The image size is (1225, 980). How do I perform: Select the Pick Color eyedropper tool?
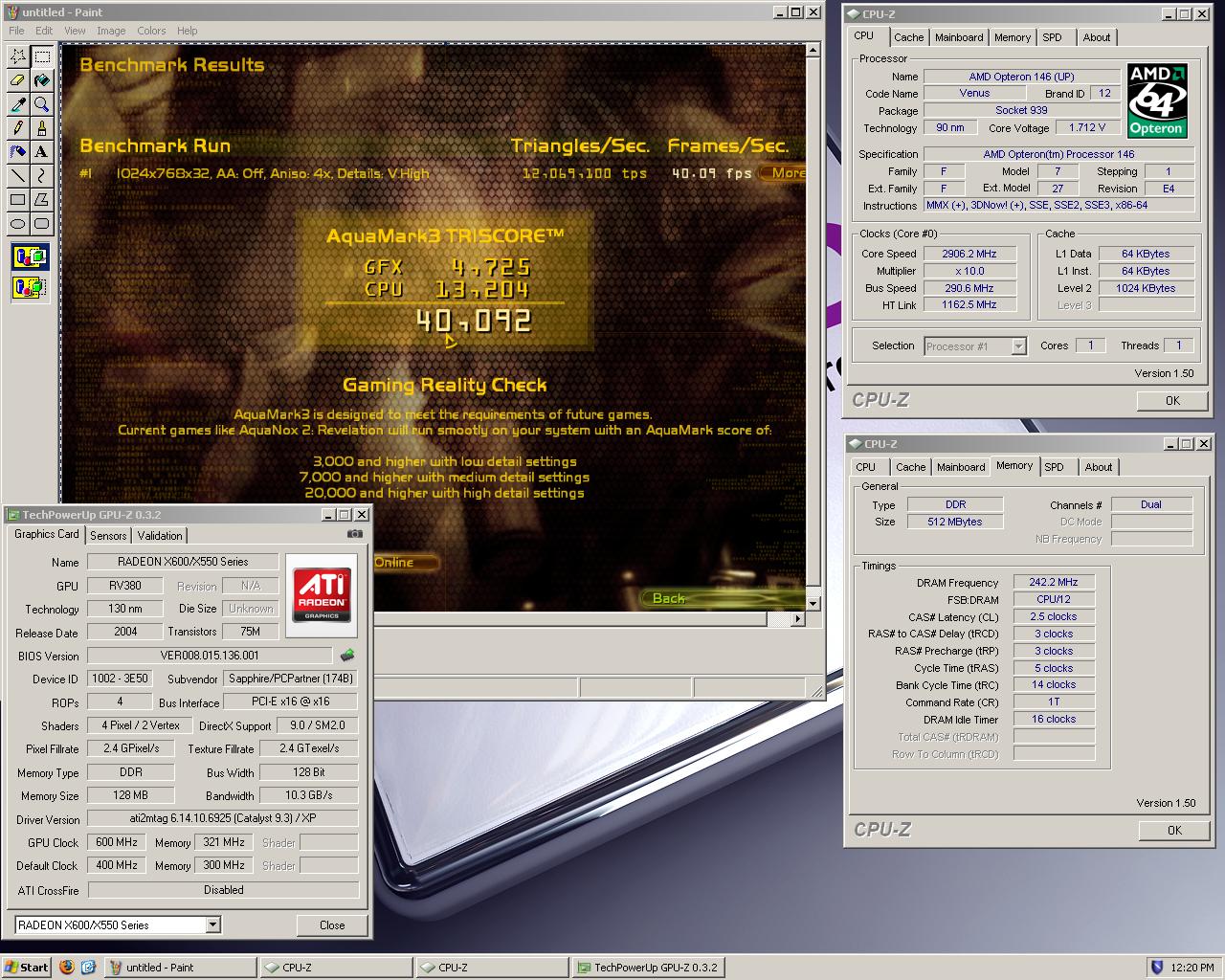(18, 104)
